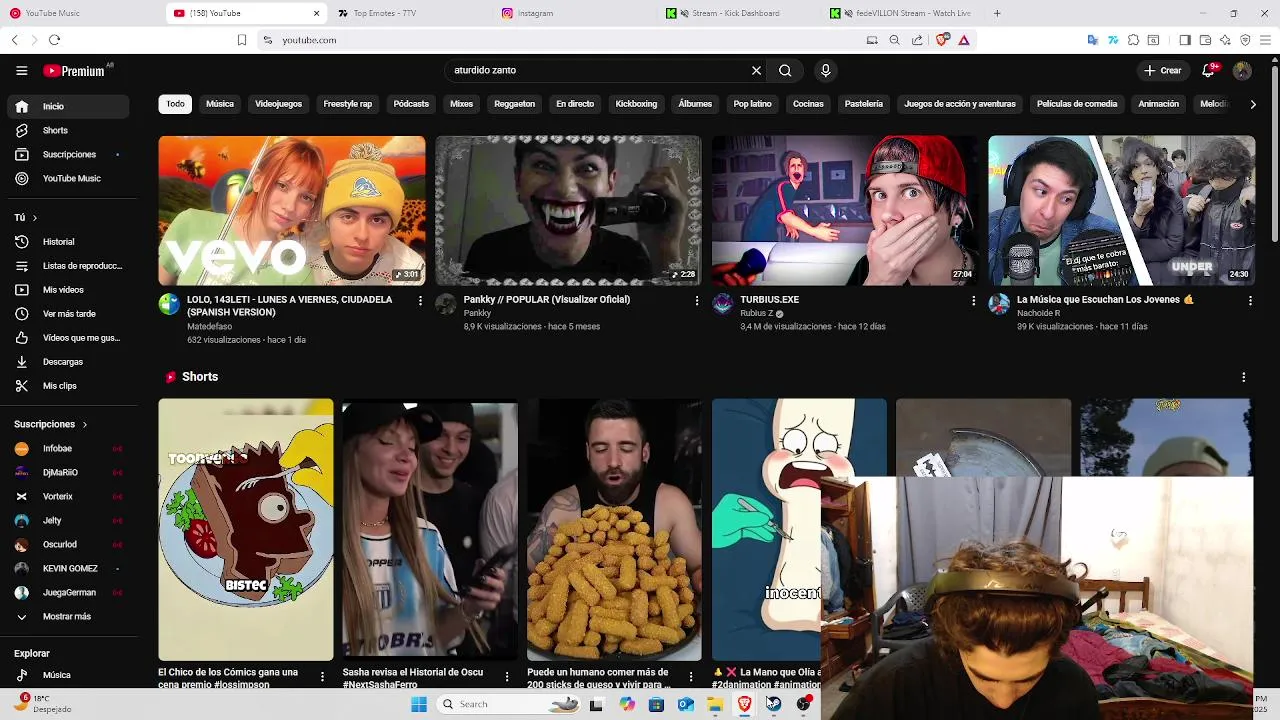This screenshot has height=720, width=1280.
Task: Clear the search text with the X
Action: 756,71
